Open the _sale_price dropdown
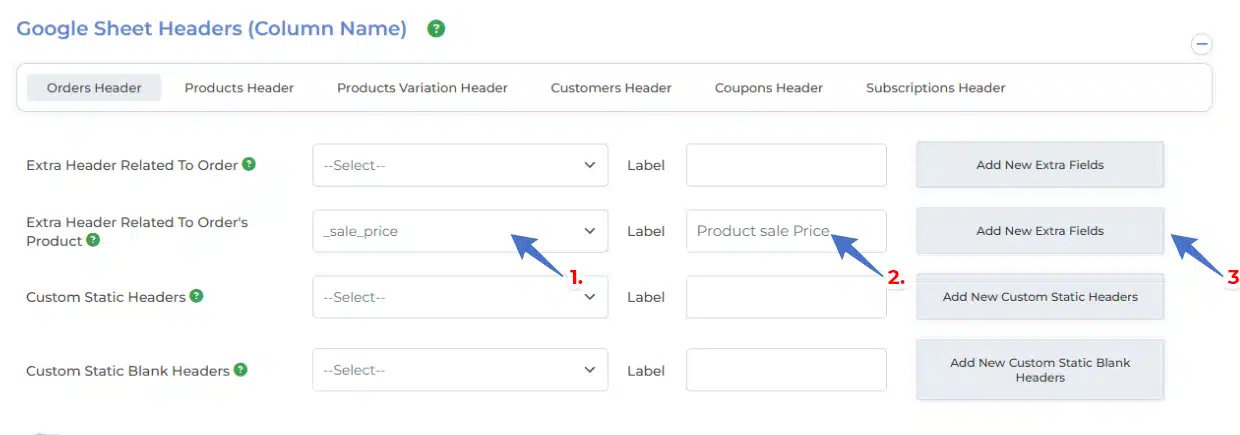1240x435 pixels. point(460,231)
